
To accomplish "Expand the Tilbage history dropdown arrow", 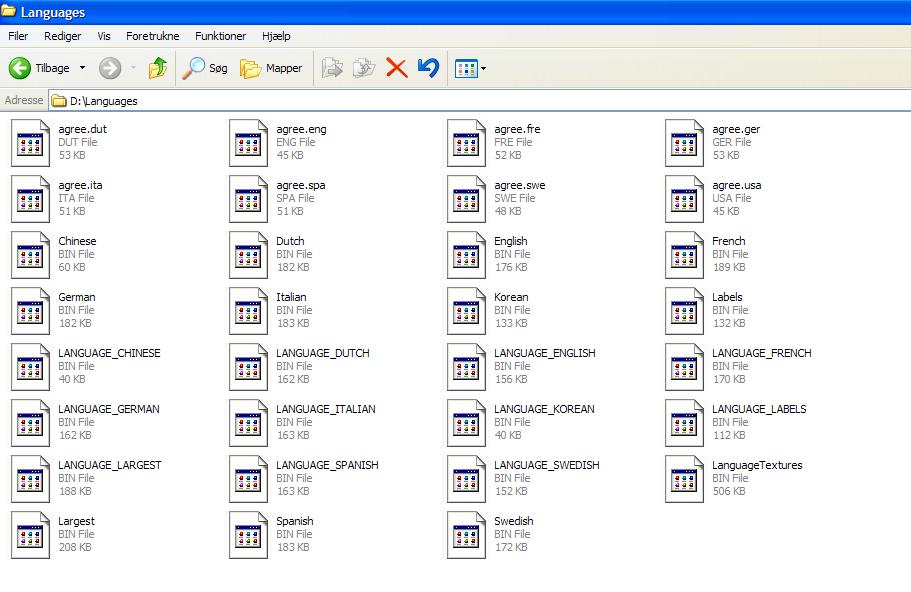I will (x=82, y=68).
